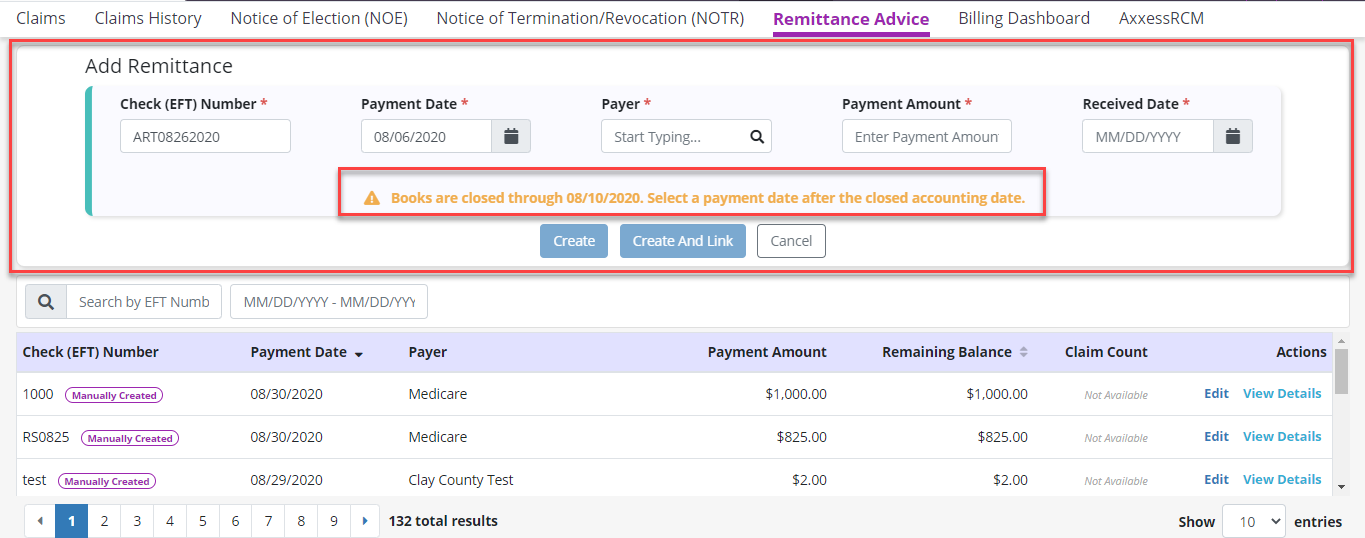The width and height of the screenshot is (1365, 538).
Task: Click the Payment Amount input field
Action: pyautogui.click(x=926, y=137)
